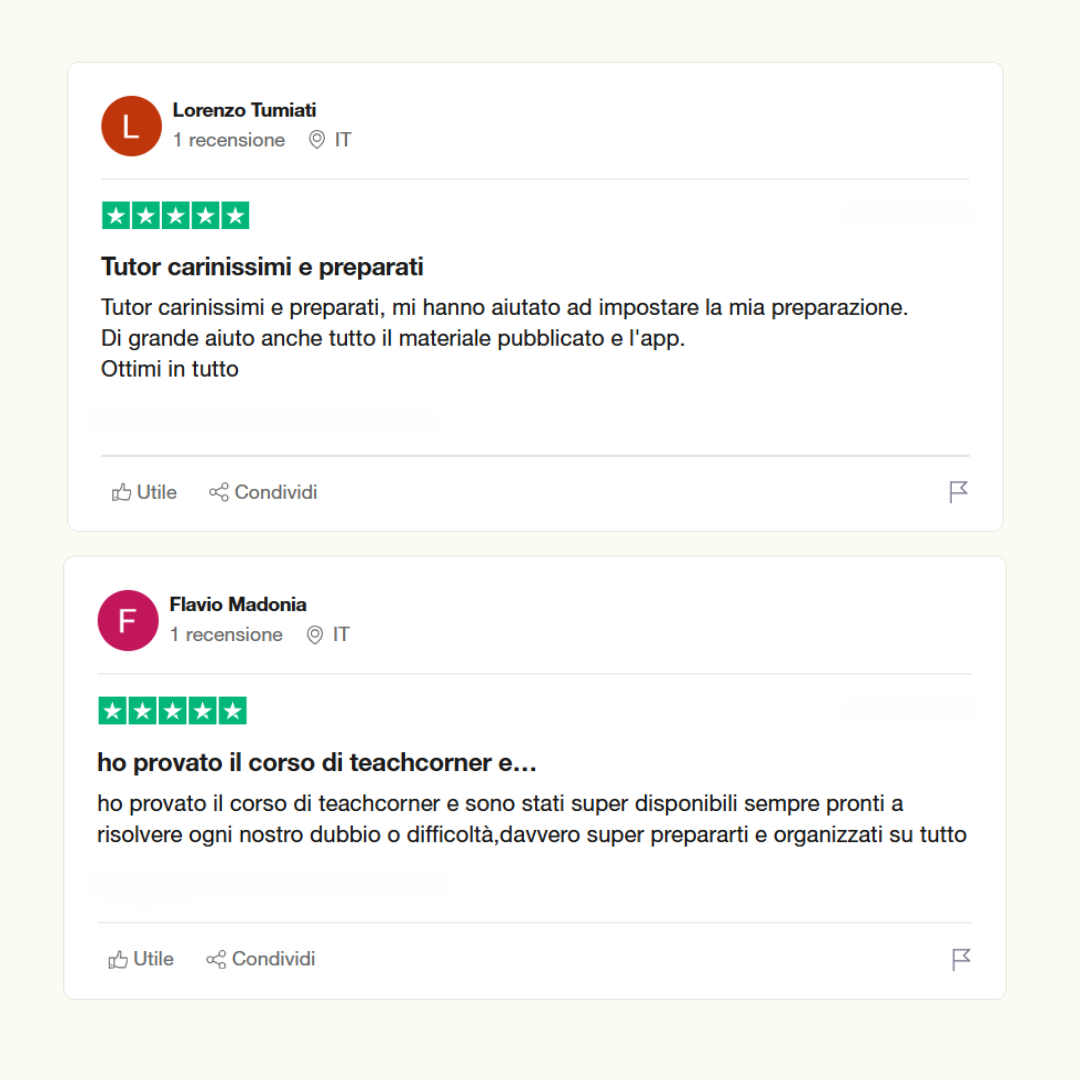Viewport: 1080px width, 1080px height.
Task: Click the share icon on Lorenzo's review
Action: pyautogui.click(x=219, y=492)
